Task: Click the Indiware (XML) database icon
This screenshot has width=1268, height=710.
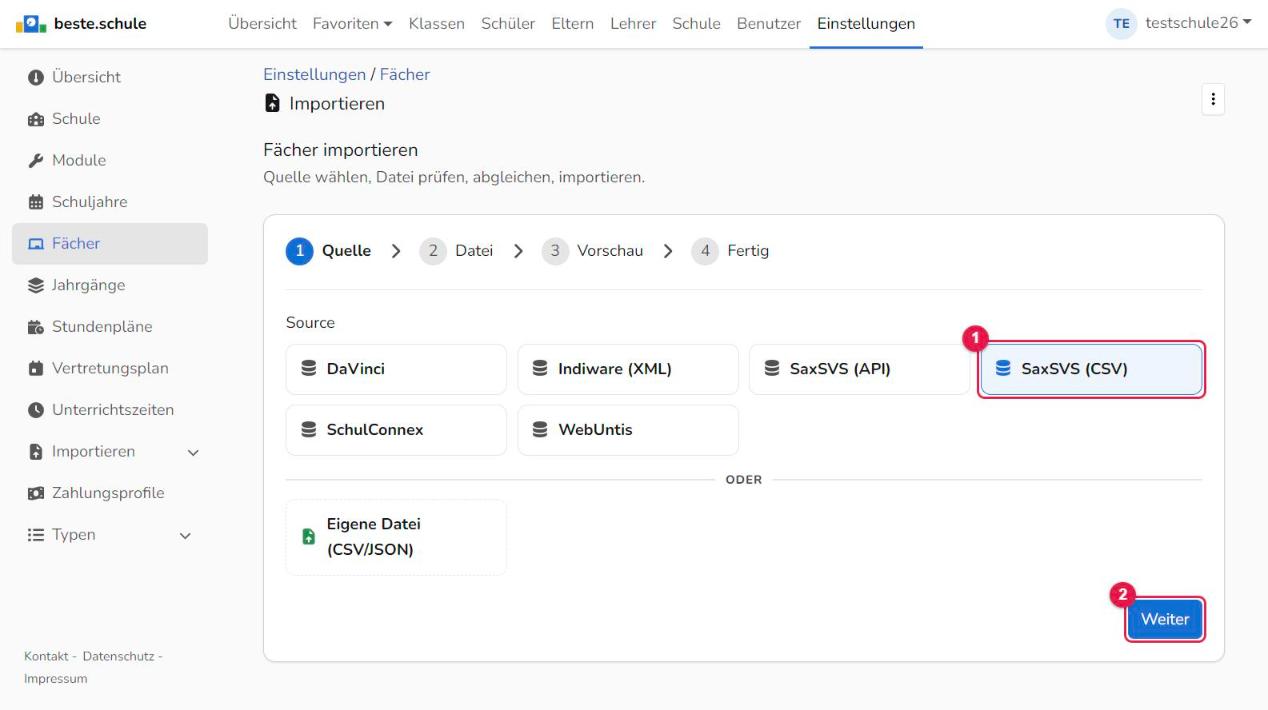Action: [540, 369]
